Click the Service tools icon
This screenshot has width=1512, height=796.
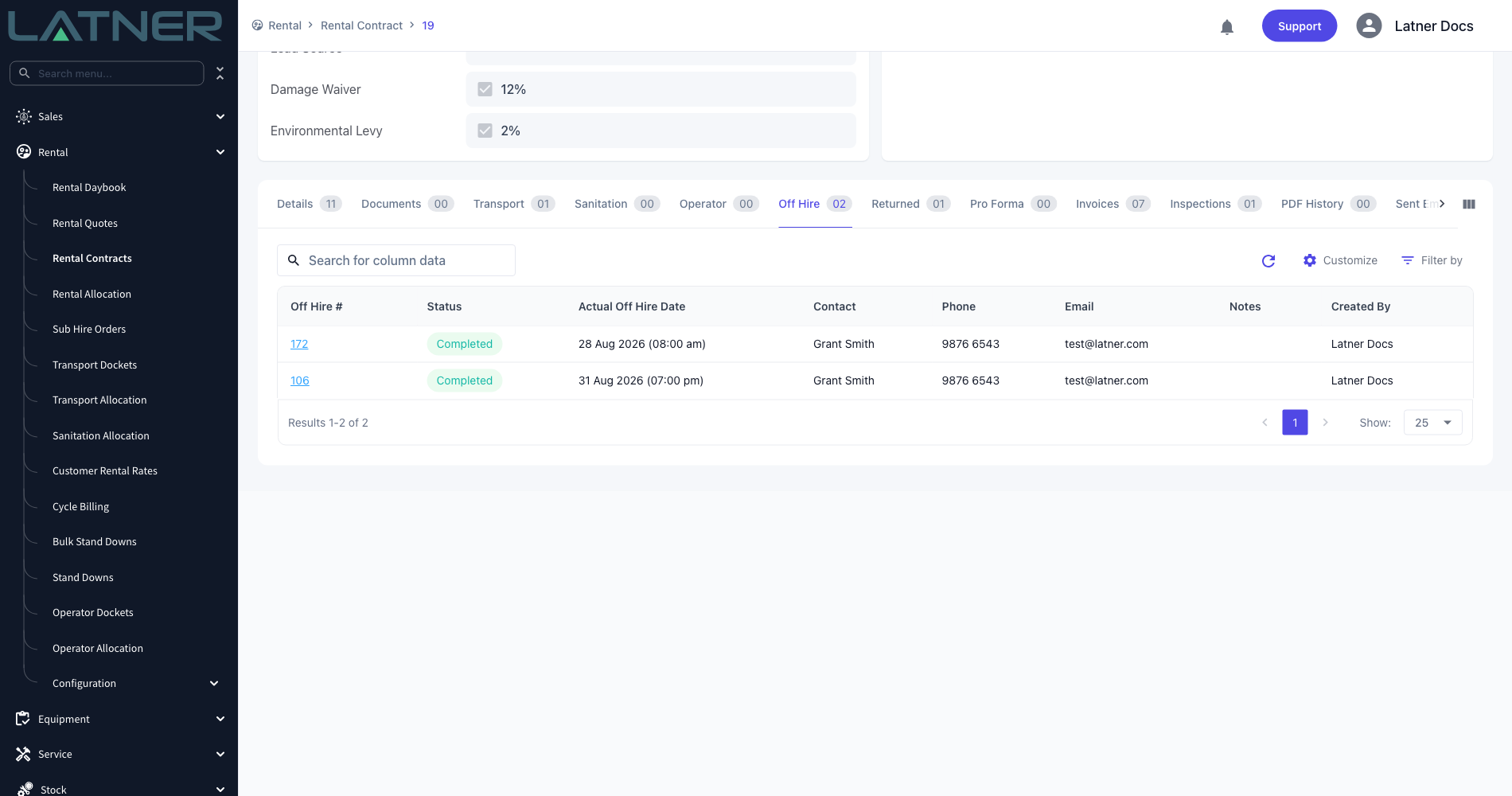23,754
